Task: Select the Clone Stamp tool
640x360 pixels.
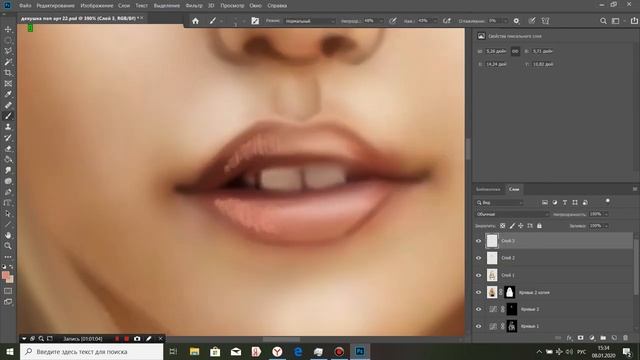Action: click(8, 127)
